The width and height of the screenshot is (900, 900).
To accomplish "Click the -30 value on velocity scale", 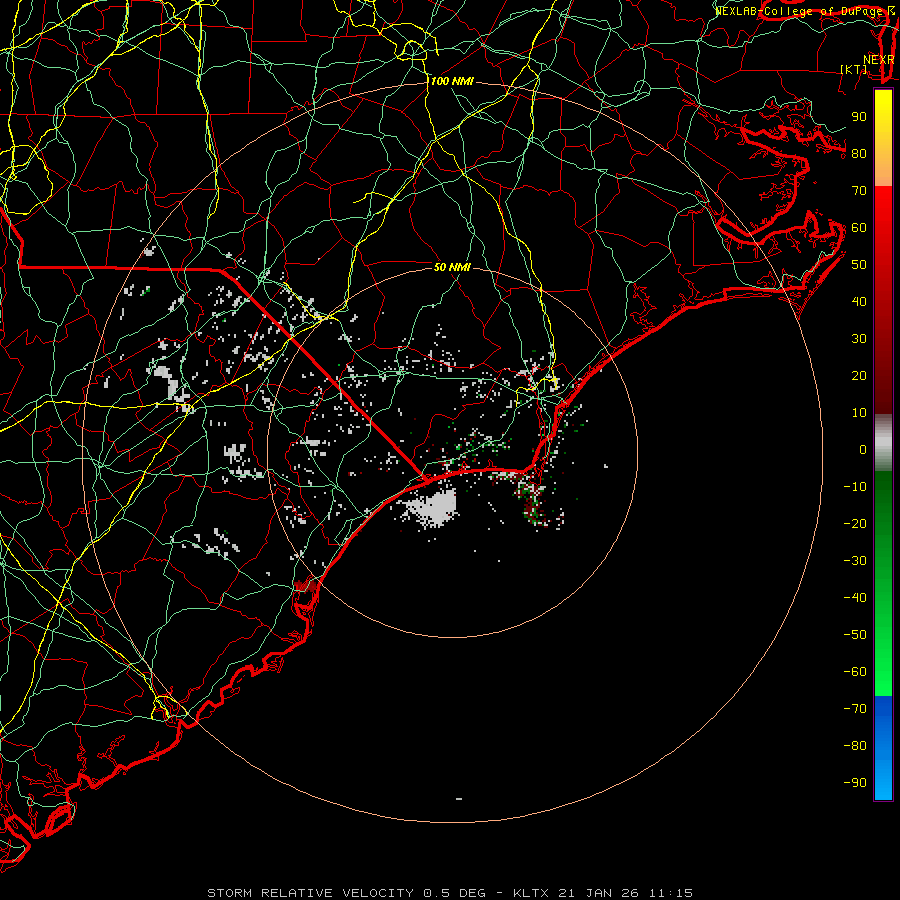I will point(855,561).
